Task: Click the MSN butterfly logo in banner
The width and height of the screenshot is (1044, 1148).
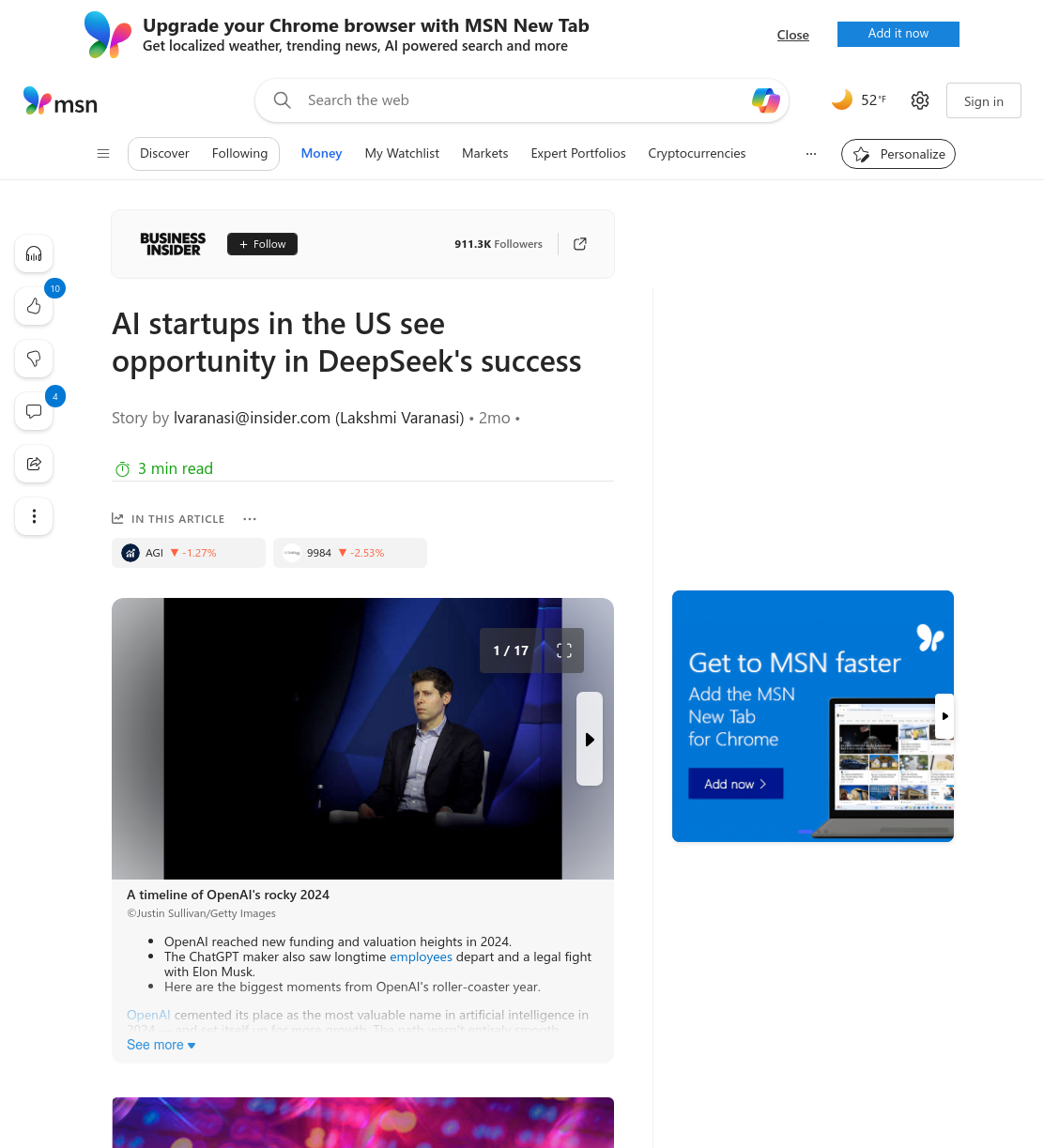Action: point(108,35)
